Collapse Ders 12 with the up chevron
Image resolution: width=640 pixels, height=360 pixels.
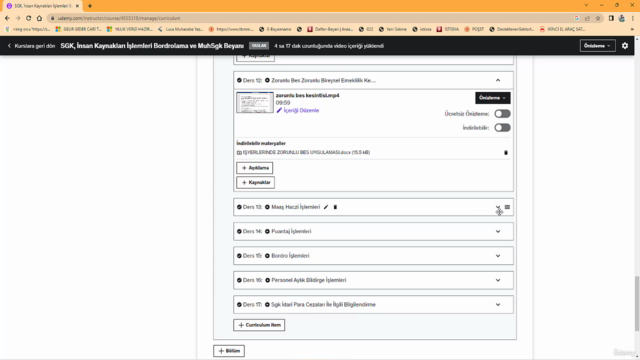point(498,80)
